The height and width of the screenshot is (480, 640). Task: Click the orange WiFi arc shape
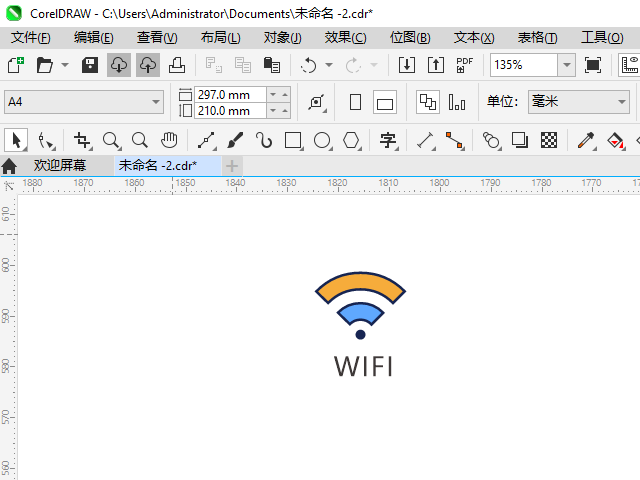tap(360, 282)
